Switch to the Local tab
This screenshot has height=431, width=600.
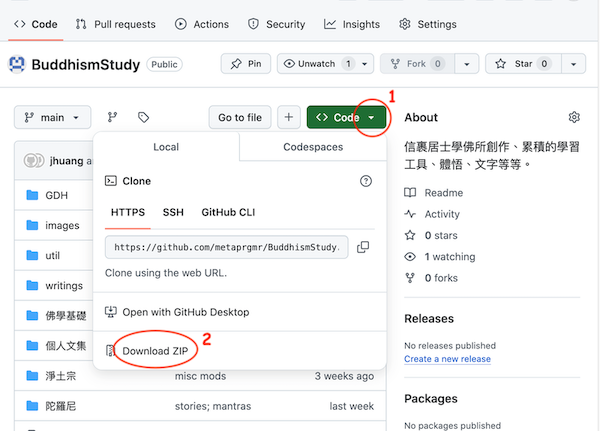(166, 147)
